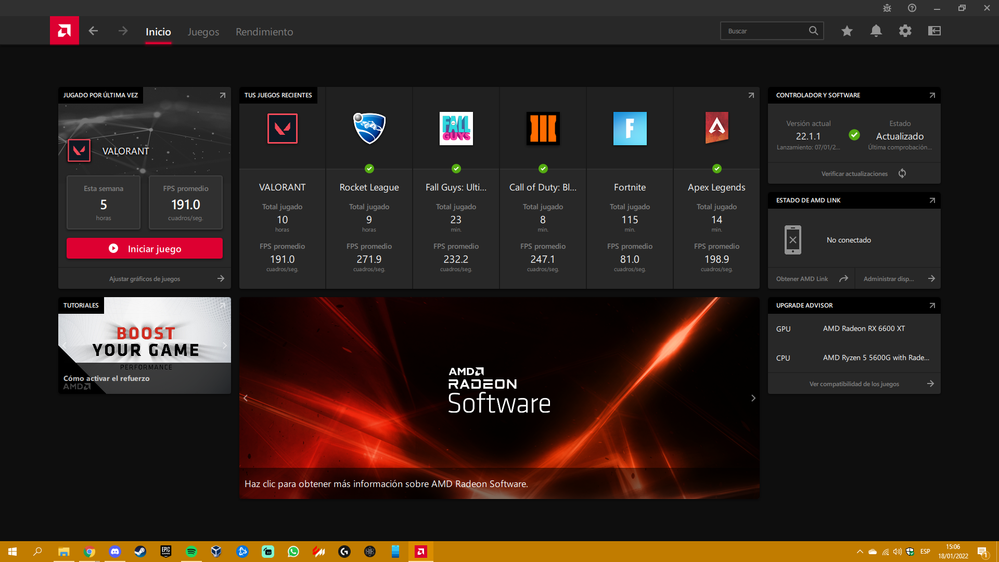This screenshot has width=999, height=562.
Task: Click No conectado status text
Action: [849, 240]
